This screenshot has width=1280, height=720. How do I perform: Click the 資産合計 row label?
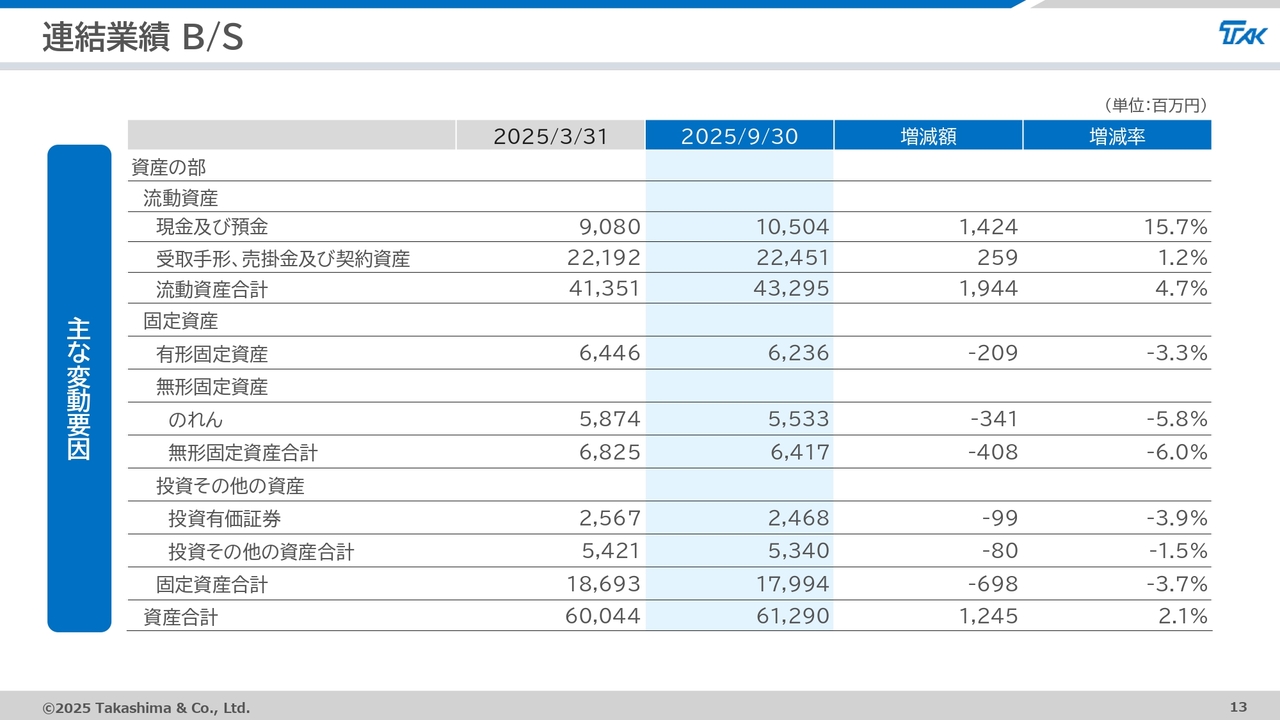[x=180, y=617]
